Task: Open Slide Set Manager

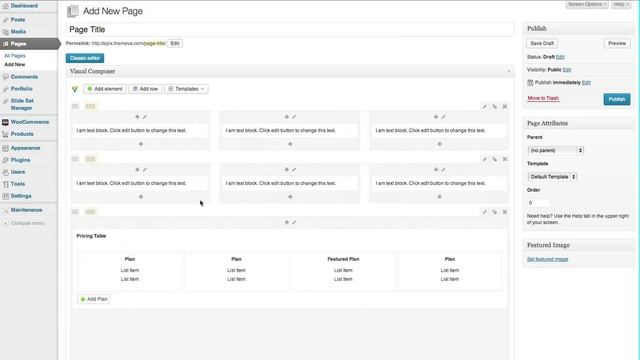Action: tap(22, 104)
